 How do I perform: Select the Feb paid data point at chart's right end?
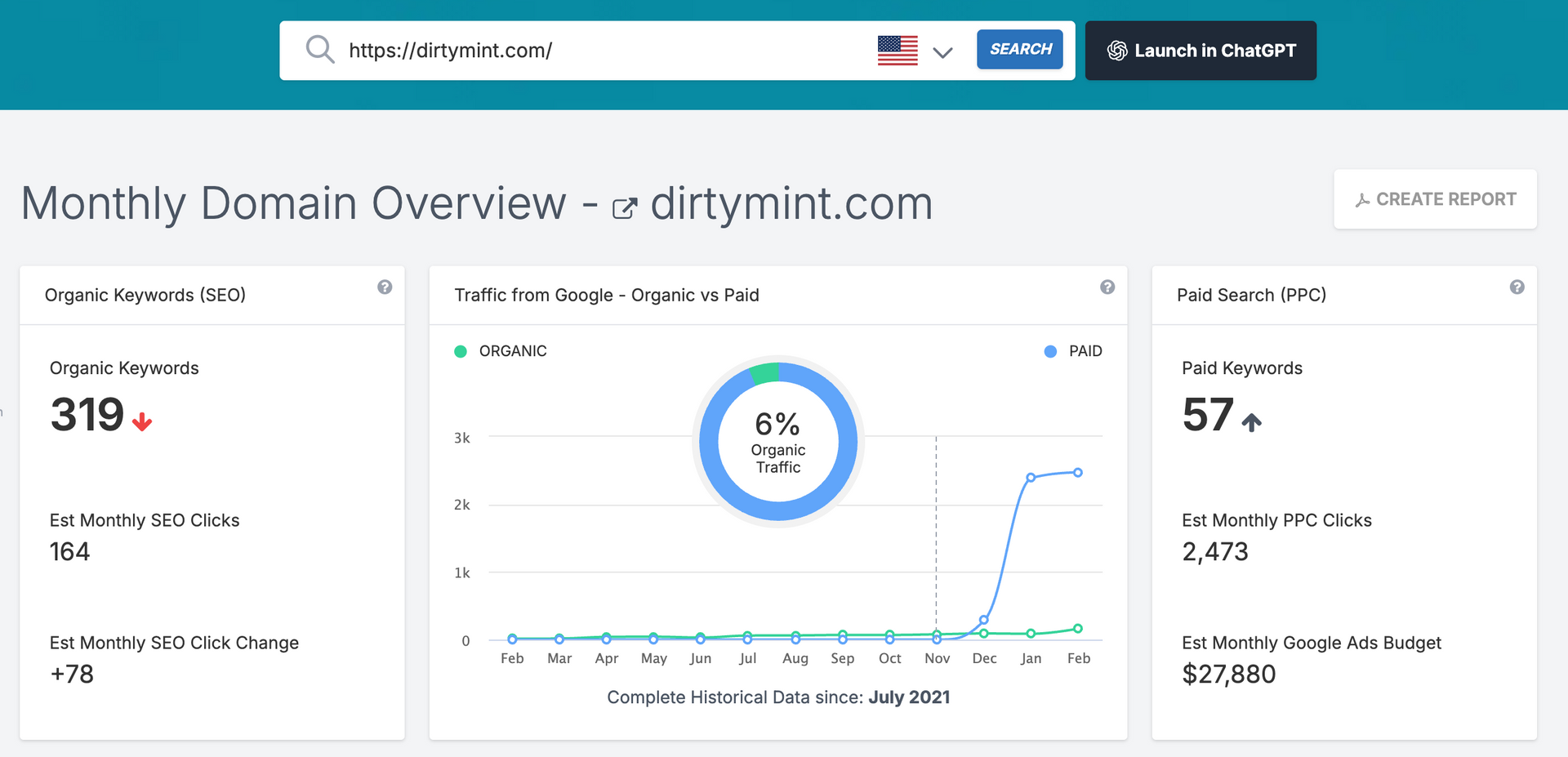click(x=1078, y=473)
